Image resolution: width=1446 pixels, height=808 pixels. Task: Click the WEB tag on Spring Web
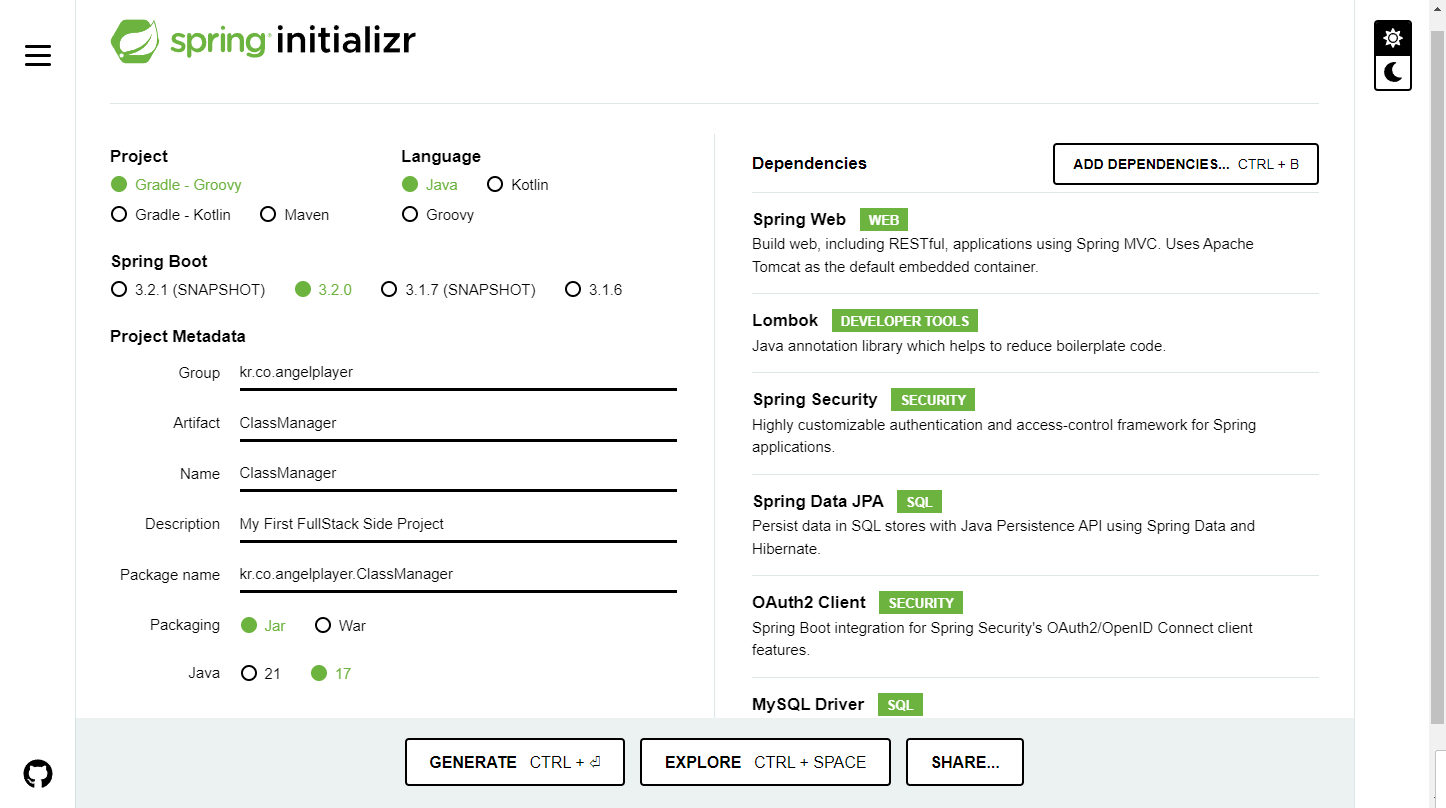coord(884,220)
